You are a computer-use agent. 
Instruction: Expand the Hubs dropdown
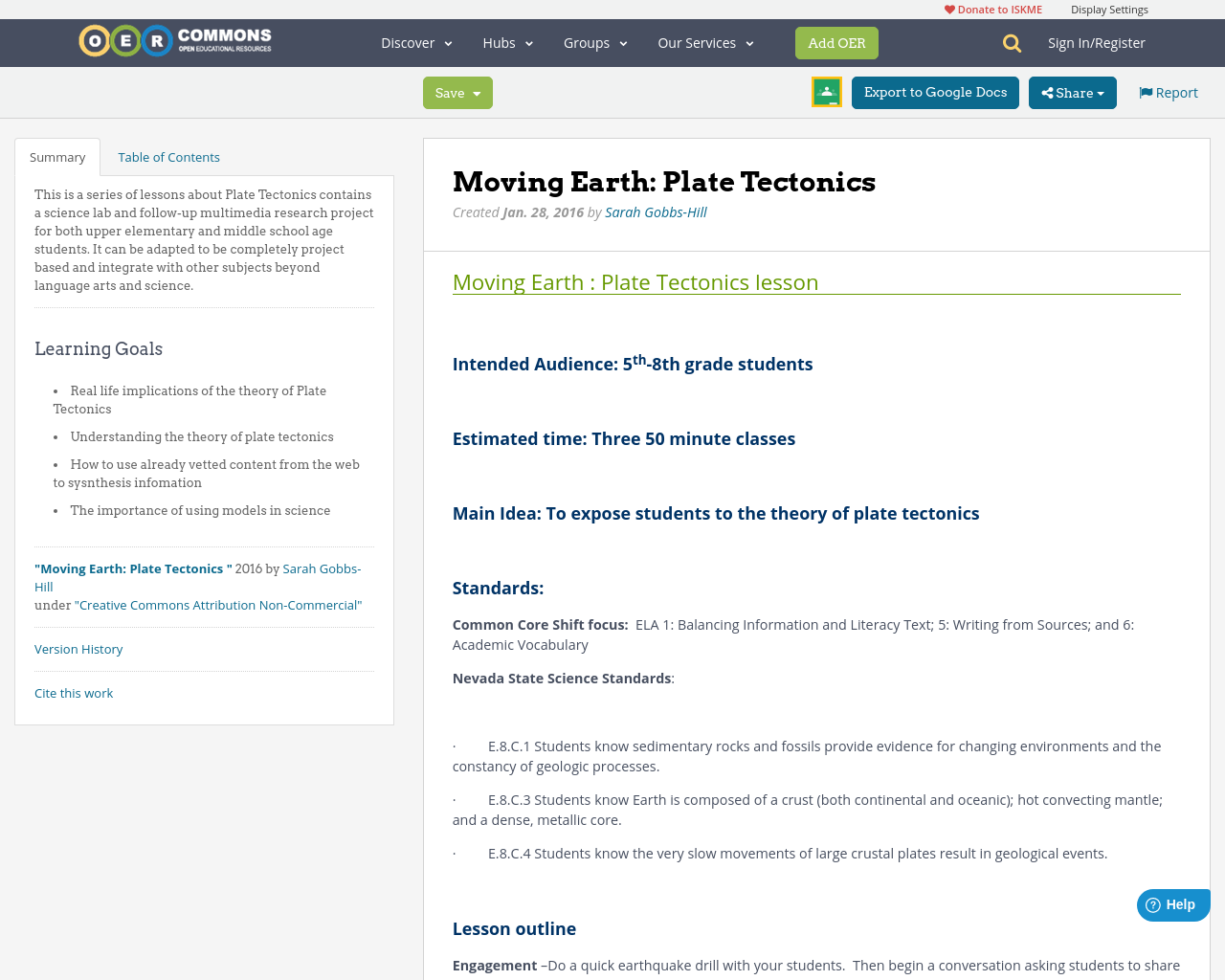click(x=506, y=42)
